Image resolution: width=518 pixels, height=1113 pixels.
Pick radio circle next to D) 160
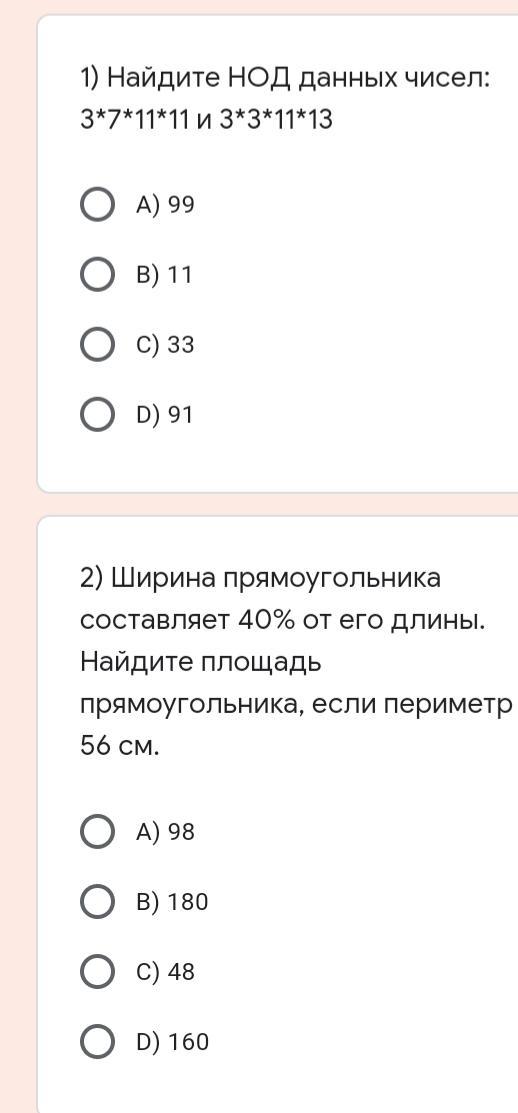[x=97, y=1042]
